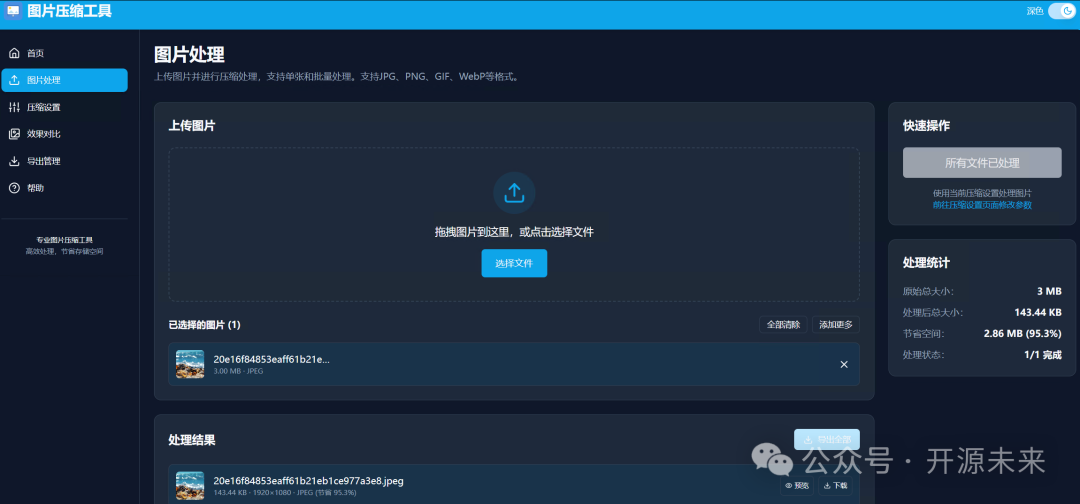This screenshot has height=504, width=1080.
Task: Click the 拖拽图片到这里，或点击选择文件 text
Action: [x=514, y=232]
